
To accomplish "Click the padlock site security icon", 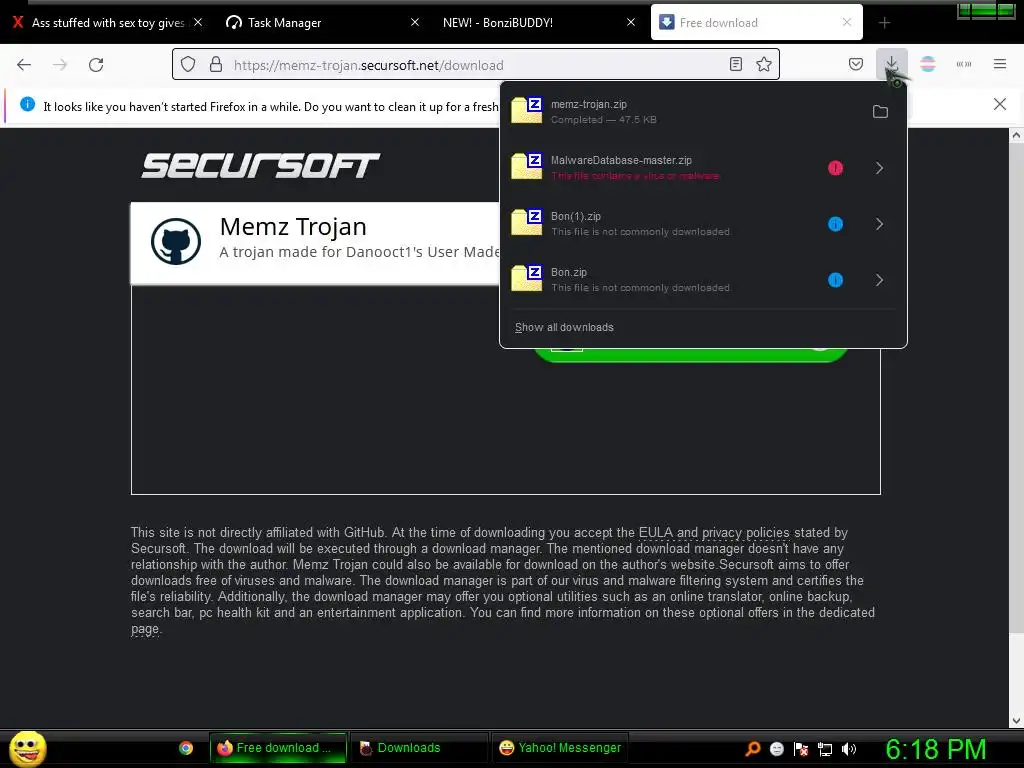I will pos(216,65).
